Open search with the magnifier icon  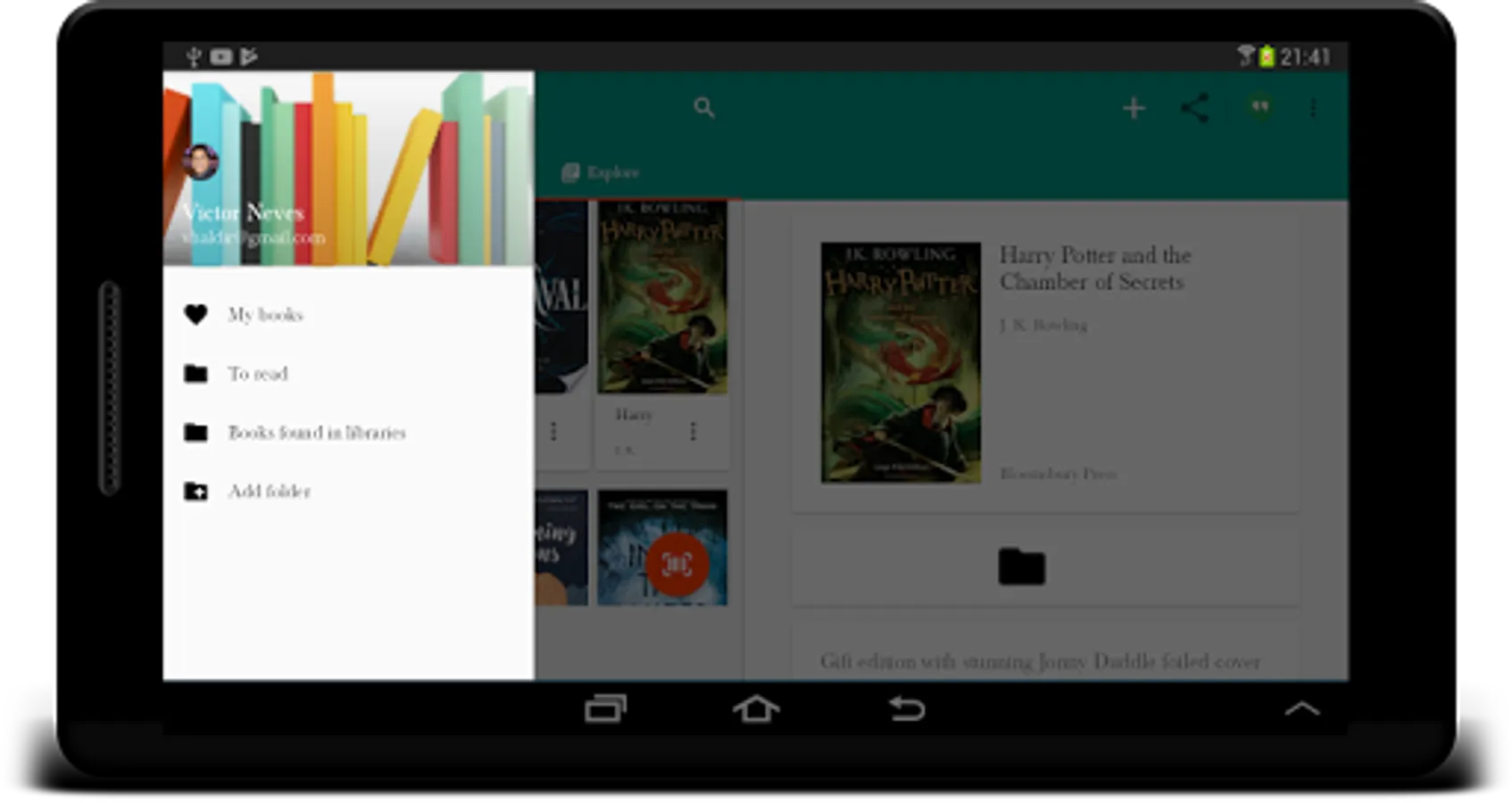704,108
